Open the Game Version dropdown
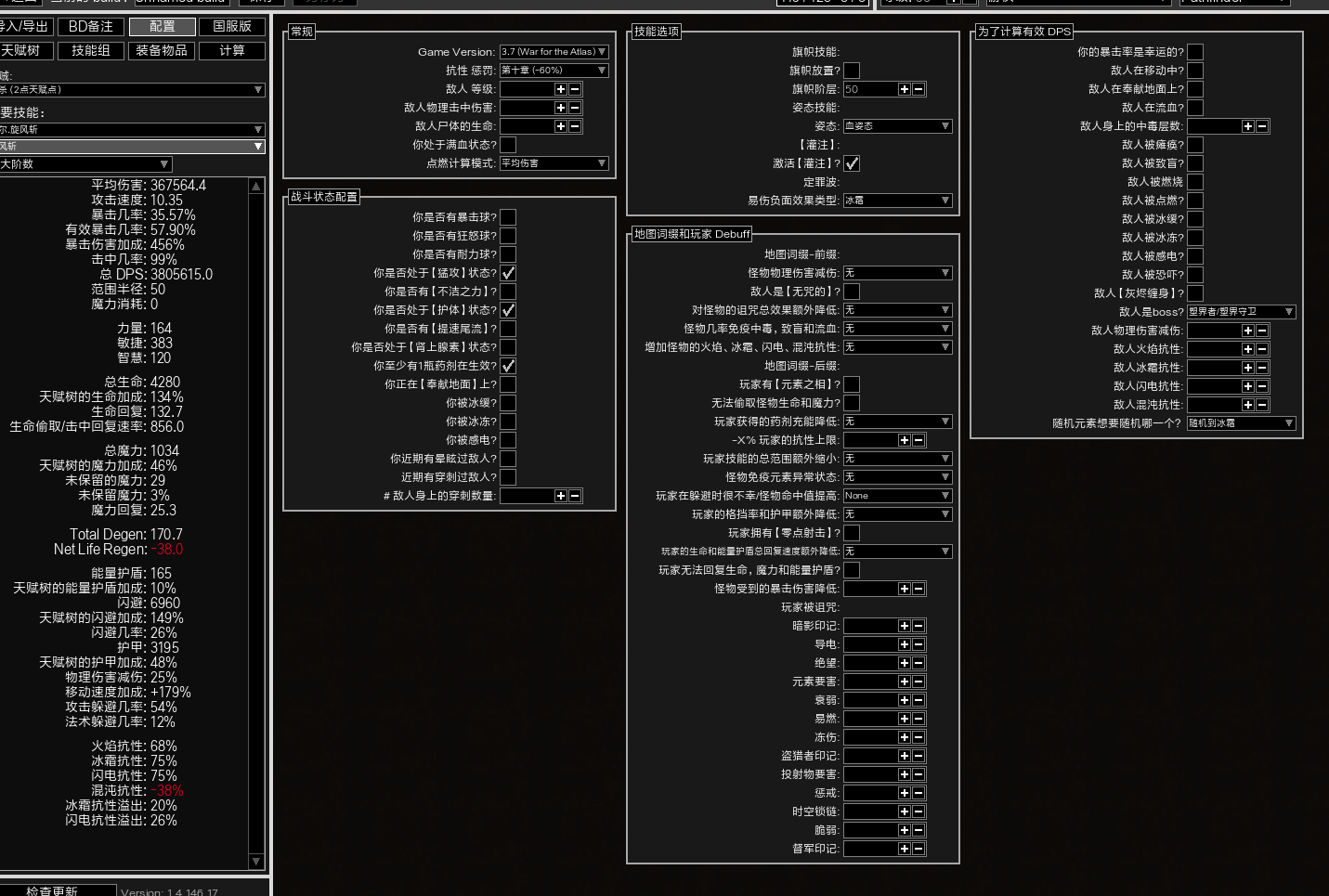 tap(554, 52)
